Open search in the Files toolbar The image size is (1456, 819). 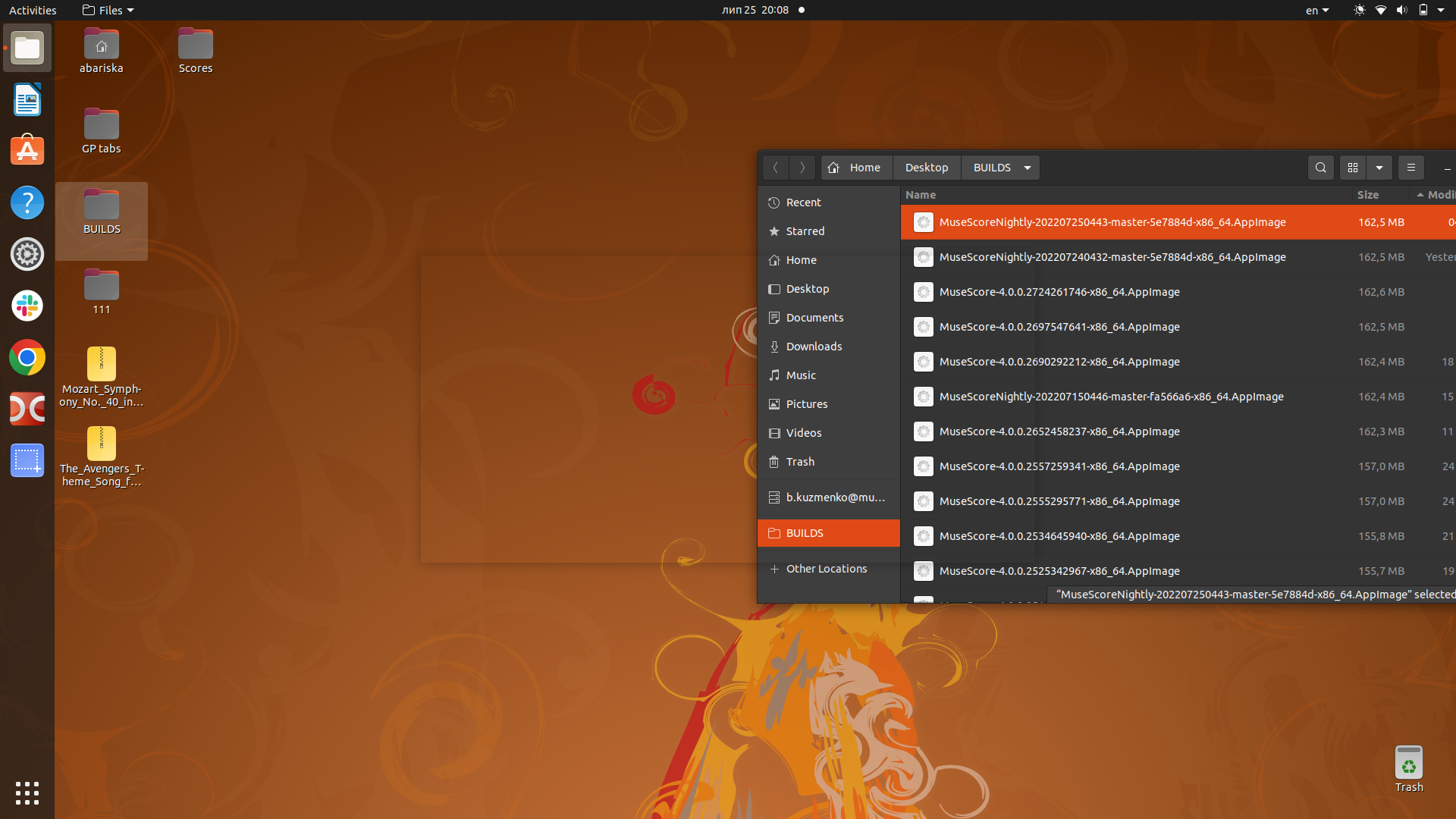click(x=1320, y=168)
